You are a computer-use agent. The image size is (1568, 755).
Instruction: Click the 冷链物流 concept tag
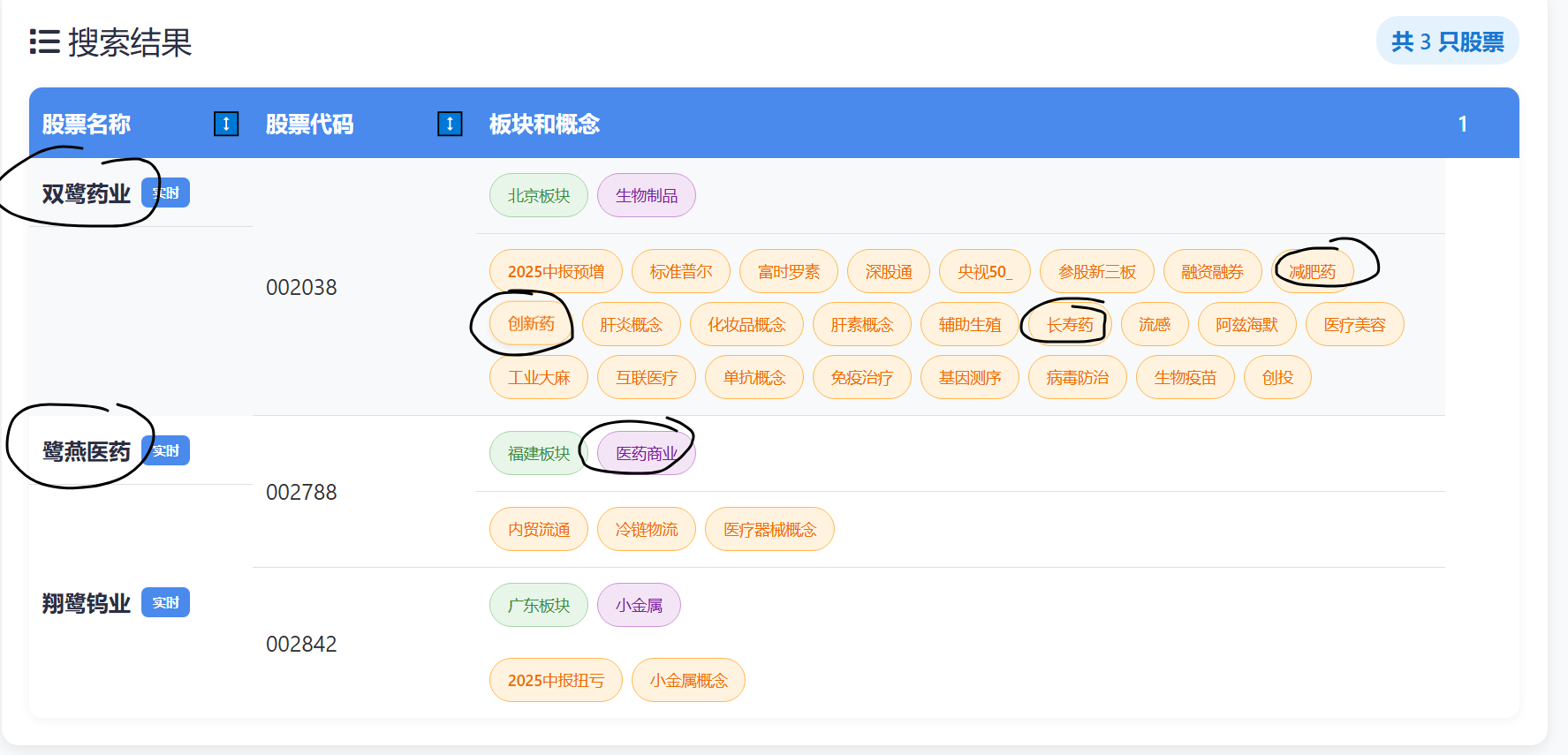tap(647, 529)
